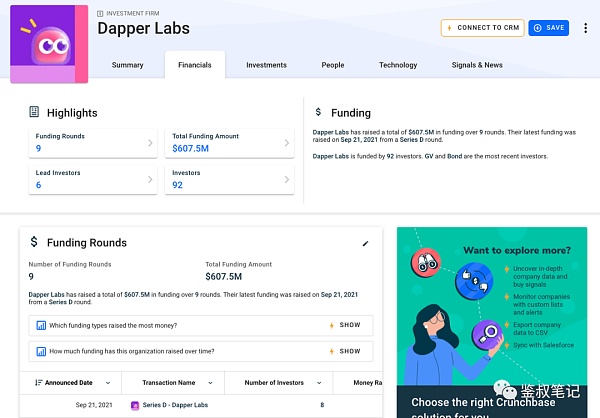The height and width of the screenshot is (418, 600).
Task: Expand the Investors highlight chevron
Action: click(287, 180)
